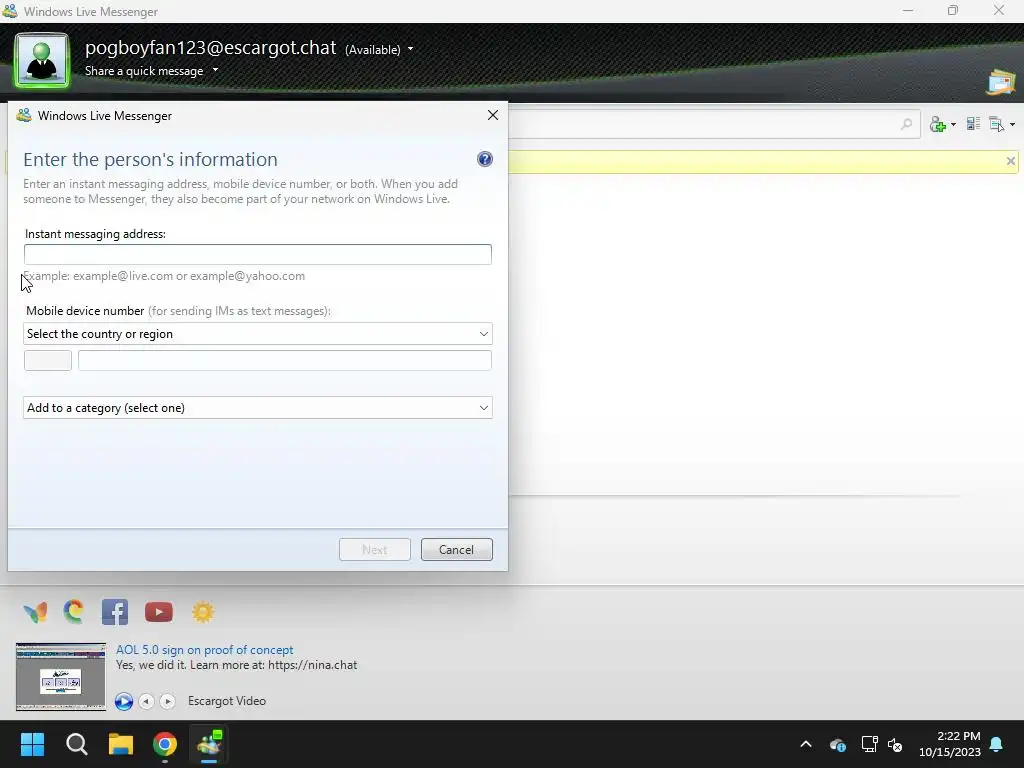The height and width of the screenshot is (768, 1024).
Task: Open the YouTube tab icon
Action: [159, 612]
